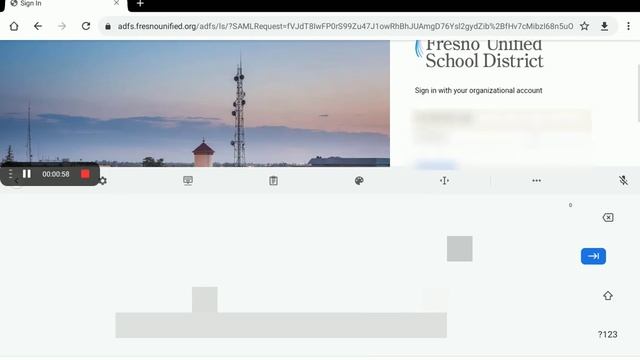This screenshot has width=640, height=360.
Task: Toggle the shift key
Action: (608, 296)
